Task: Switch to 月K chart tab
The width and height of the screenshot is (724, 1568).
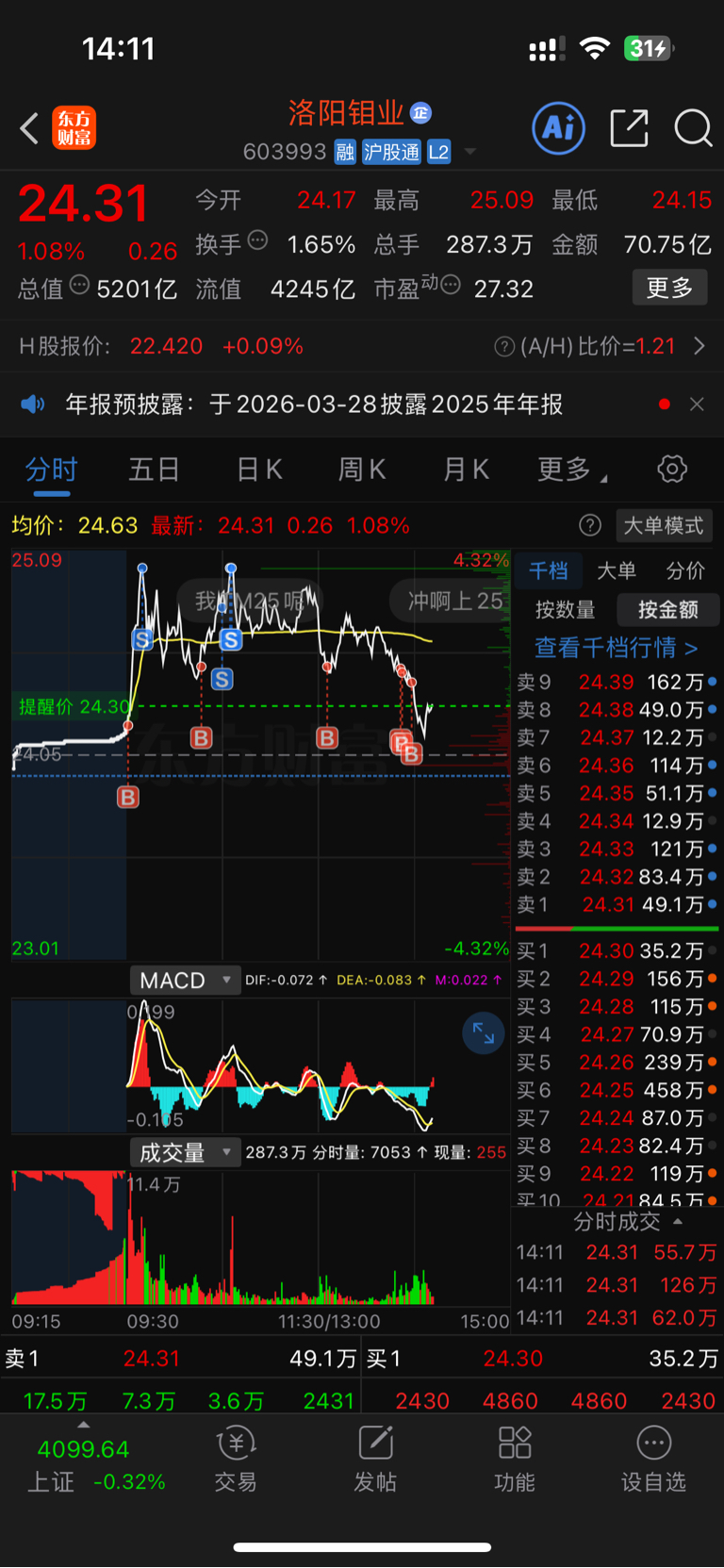Action: tap(466, 469)
